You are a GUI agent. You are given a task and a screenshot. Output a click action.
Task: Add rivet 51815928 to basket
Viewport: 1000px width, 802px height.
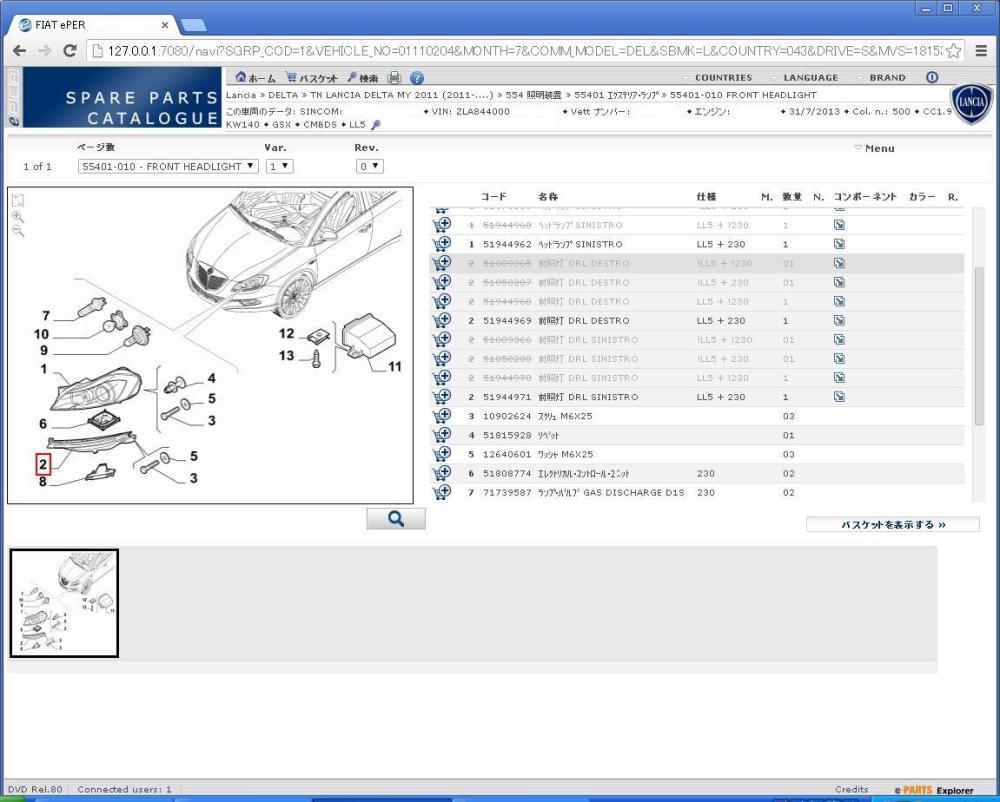(441, 435)
